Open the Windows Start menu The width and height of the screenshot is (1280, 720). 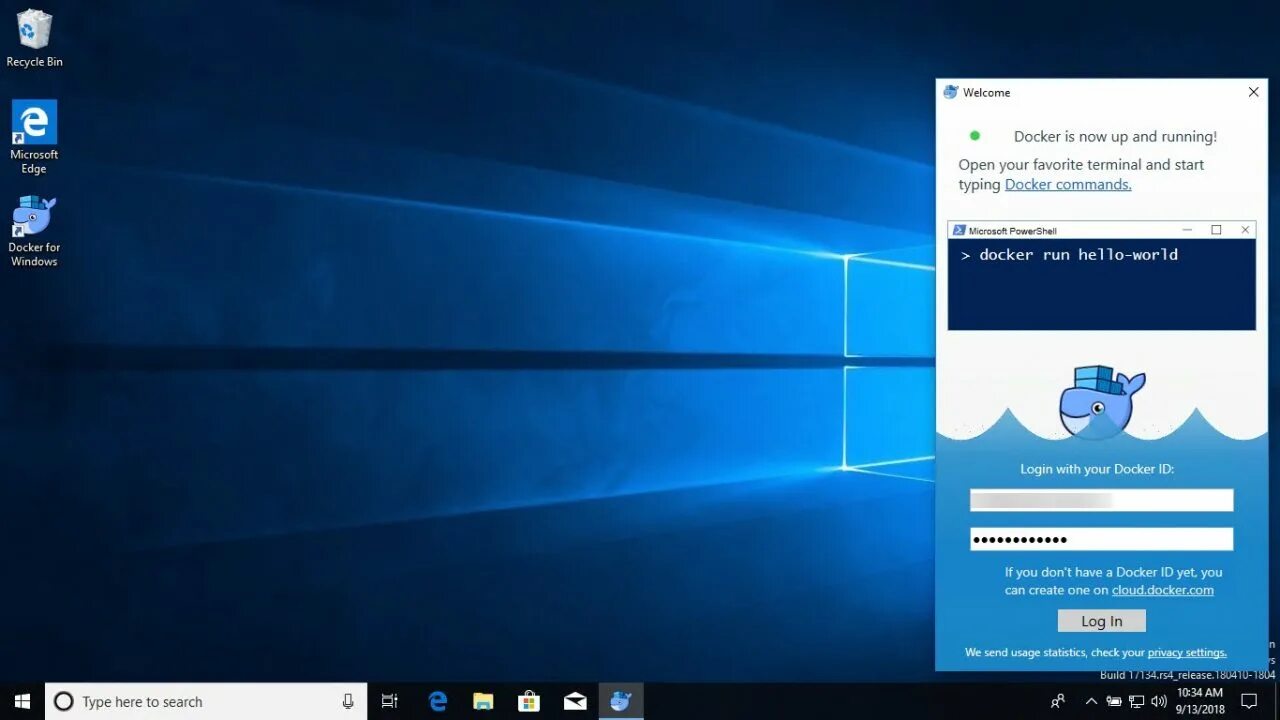pos(22,701)
